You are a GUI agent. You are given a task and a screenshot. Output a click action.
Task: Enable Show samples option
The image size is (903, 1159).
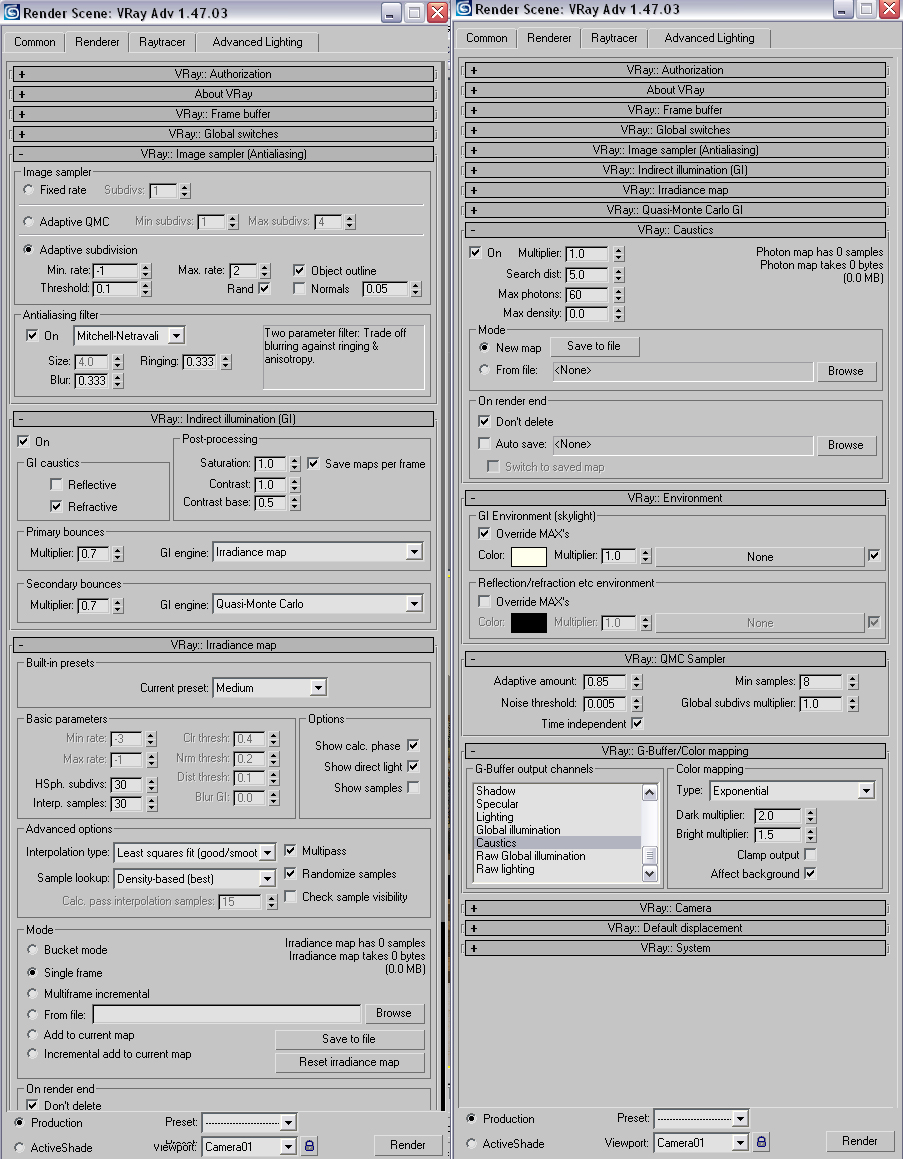413,788
